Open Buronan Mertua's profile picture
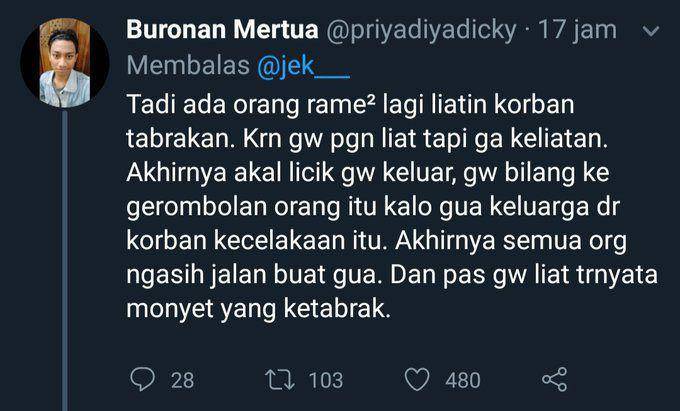This screenshot has height=411, width=680. pos(65,63)
